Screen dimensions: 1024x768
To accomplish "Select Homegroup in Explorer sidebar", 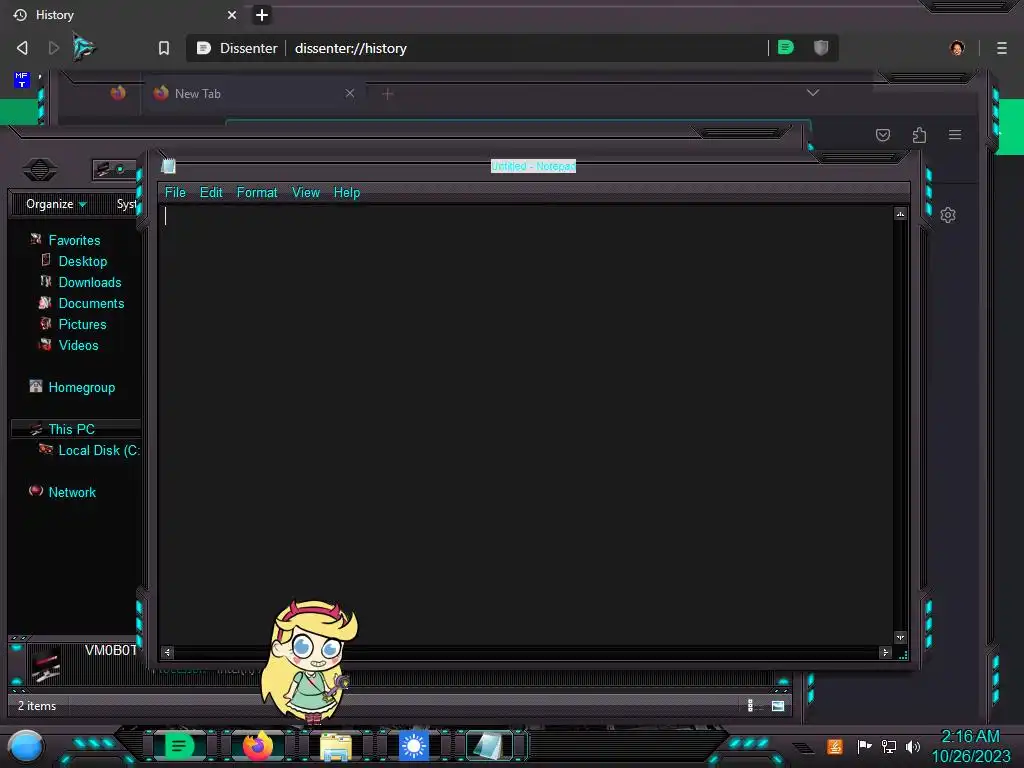I will pyautogui.click(x=81, y=387).
